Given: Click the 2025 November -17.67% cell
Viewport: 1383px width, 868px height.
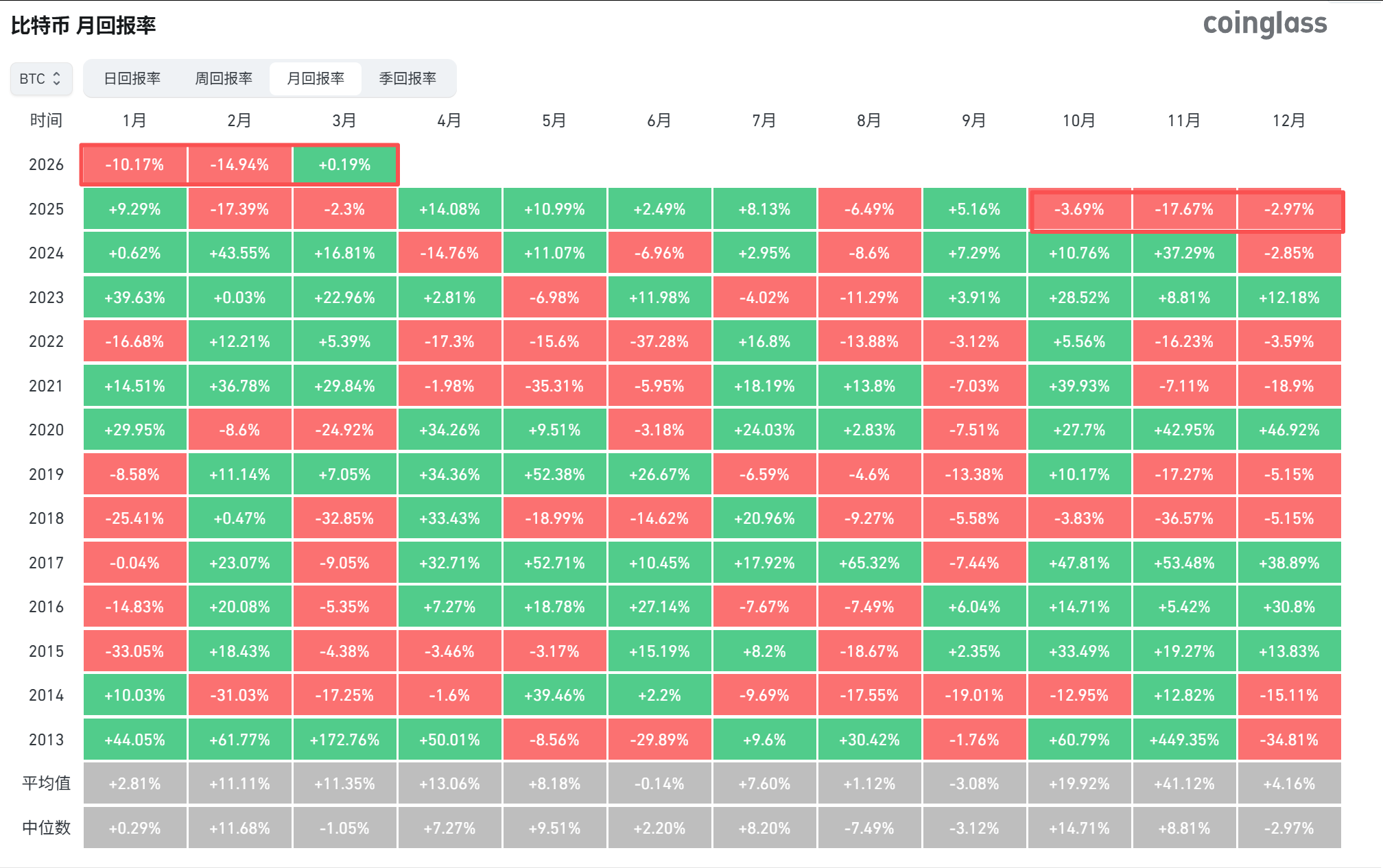Looking at the screenshot, I should point(1184,209).
